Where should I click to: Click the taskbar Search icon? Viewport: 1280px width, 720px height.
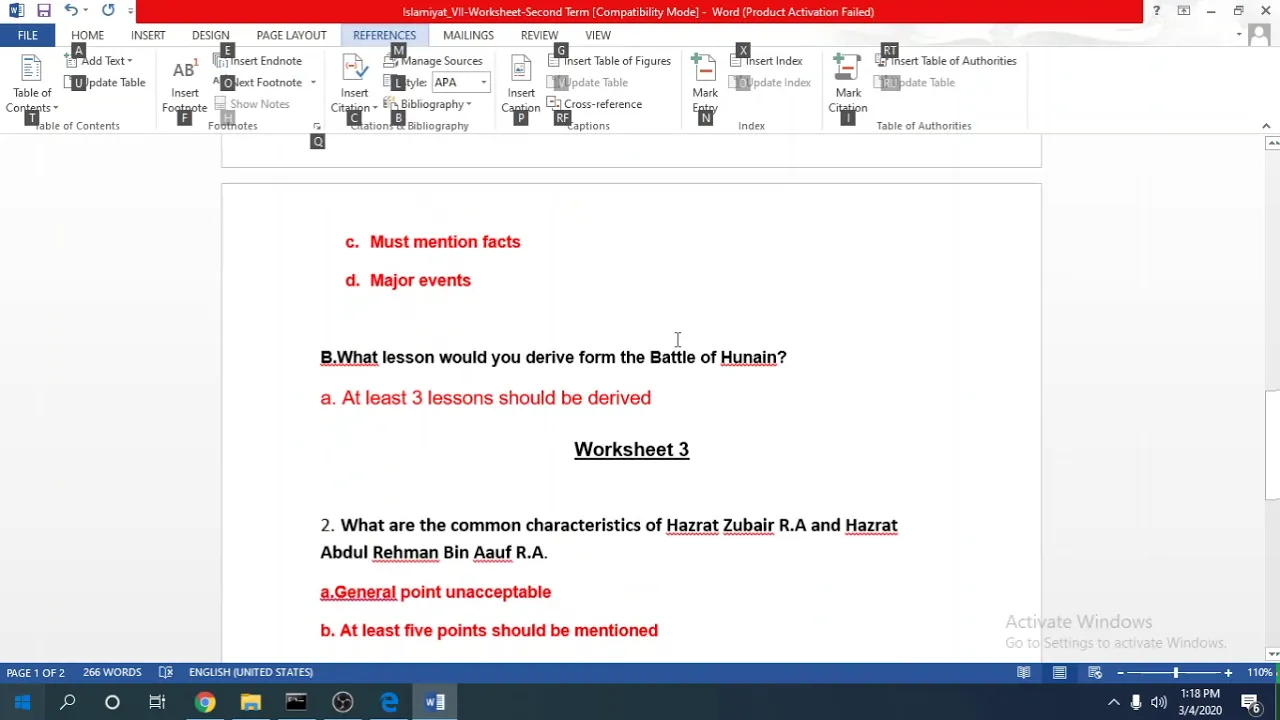[x=68, y=702]
